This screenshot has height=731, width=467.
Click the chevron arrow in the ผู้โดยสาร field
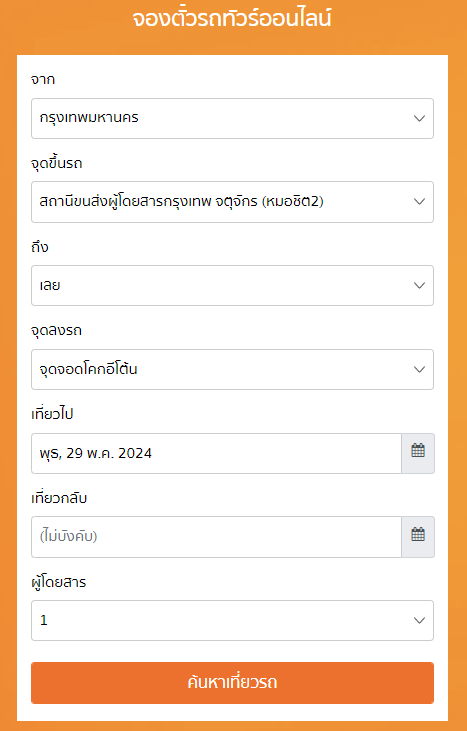419,621
